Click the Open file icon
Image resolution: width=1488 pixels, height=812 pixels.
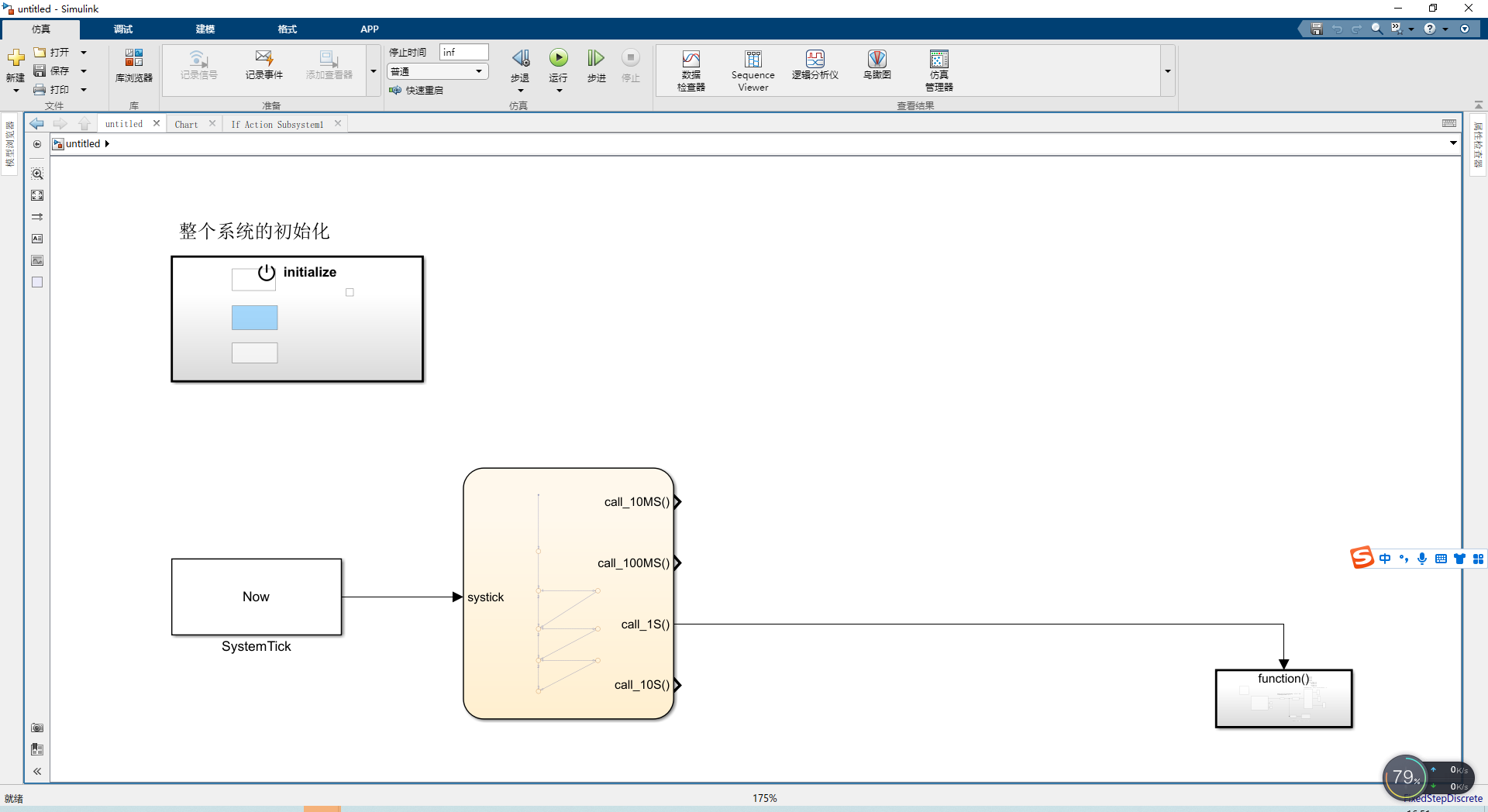(x=40, y=52)
